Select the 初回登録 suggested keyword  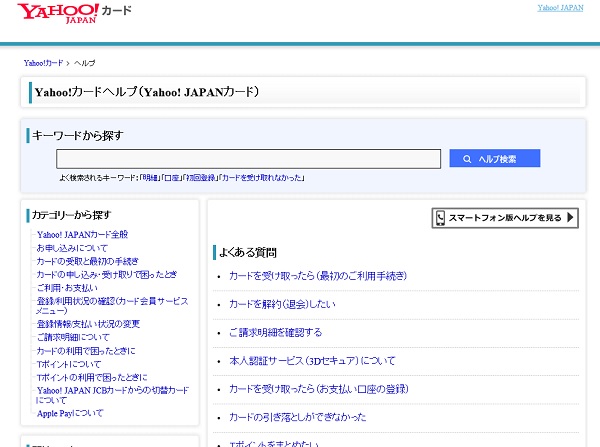point(201,178)
